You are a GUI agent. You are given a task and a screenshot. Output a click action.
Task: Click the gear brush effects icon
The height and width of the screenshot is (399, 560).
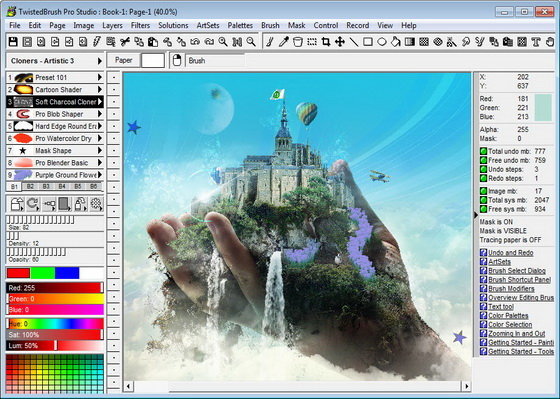96,204
